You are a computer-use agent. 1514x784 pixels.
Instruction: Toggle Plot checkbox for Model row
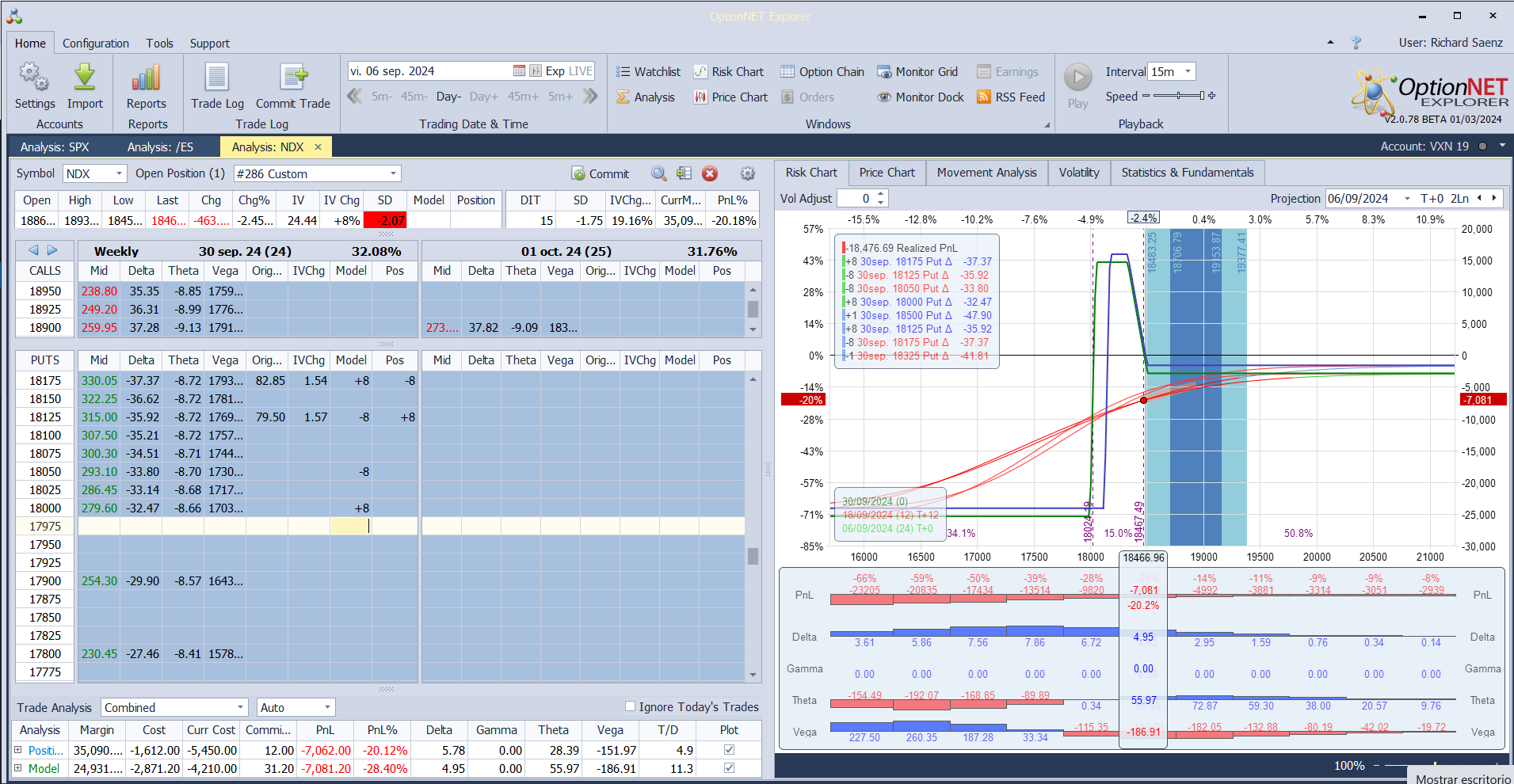click(729, 768)
